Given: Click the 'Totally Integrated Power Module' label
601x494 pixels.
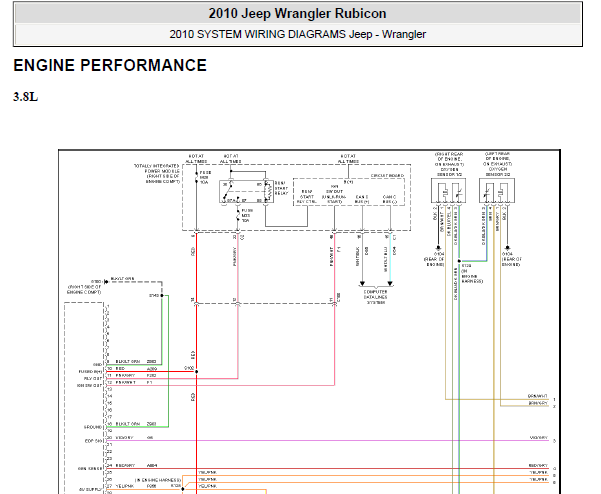Looking at the screenshot, I should tap(157, 174).
